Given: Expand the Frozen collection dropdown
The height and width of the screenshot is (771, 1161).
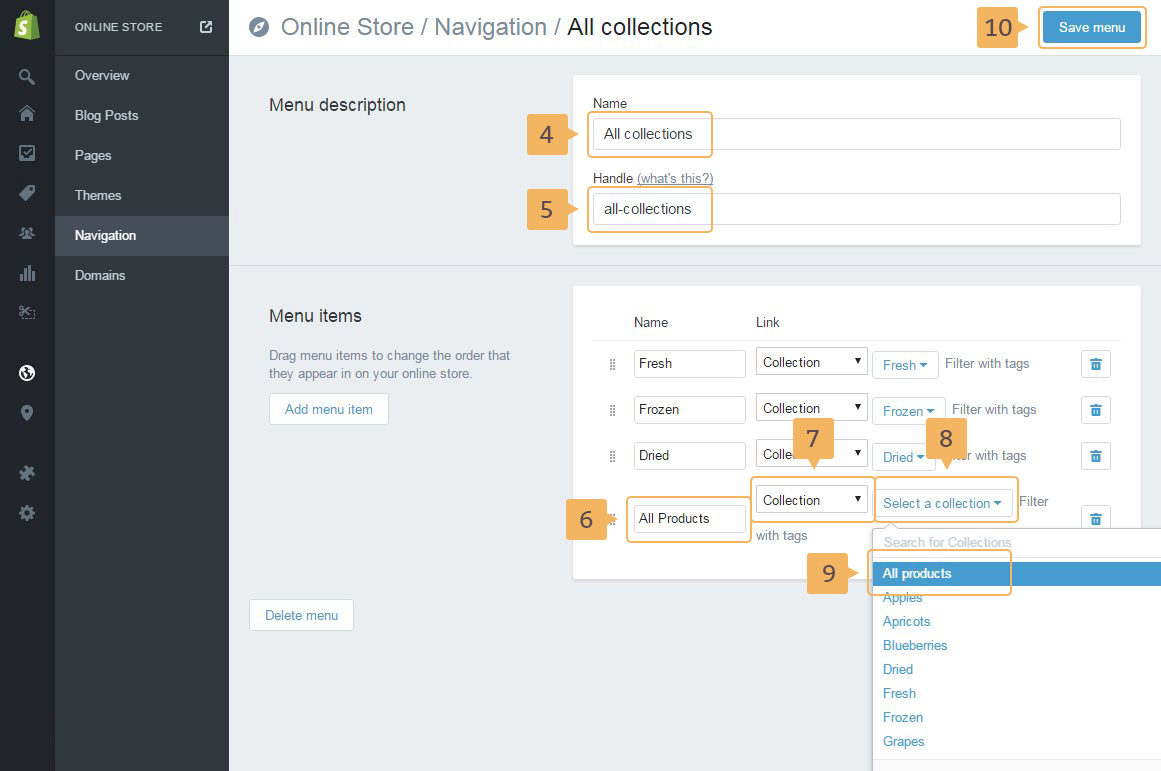Looking at the screenshot, I should [909, 411].
